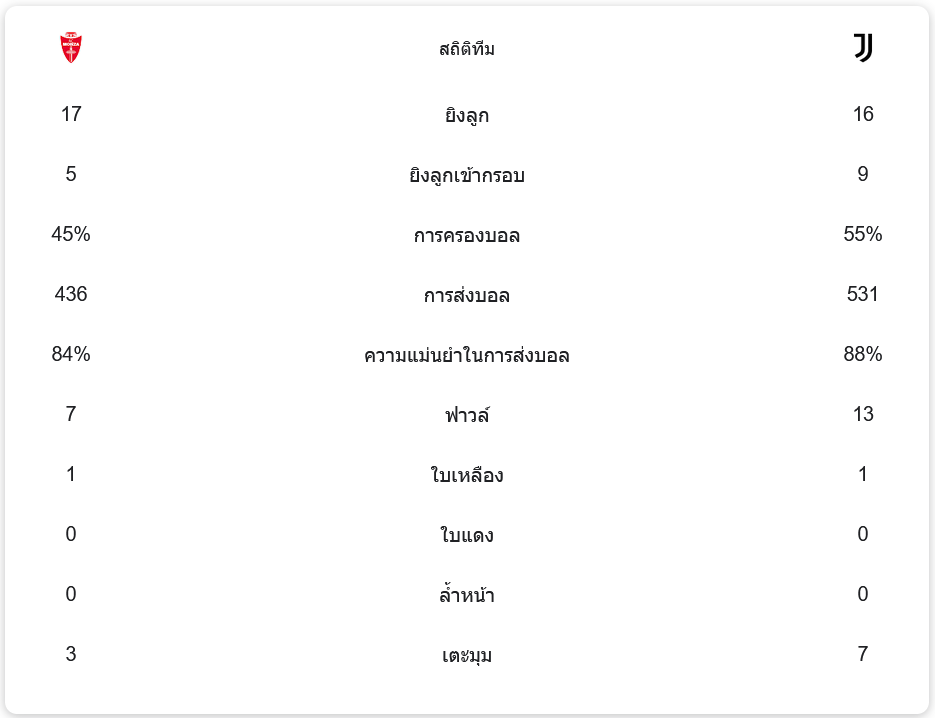Image resolution: width=935 pixels, height=718 pixels.
Task: Click Monza's 17 shots value
Action: coord(71,114)
